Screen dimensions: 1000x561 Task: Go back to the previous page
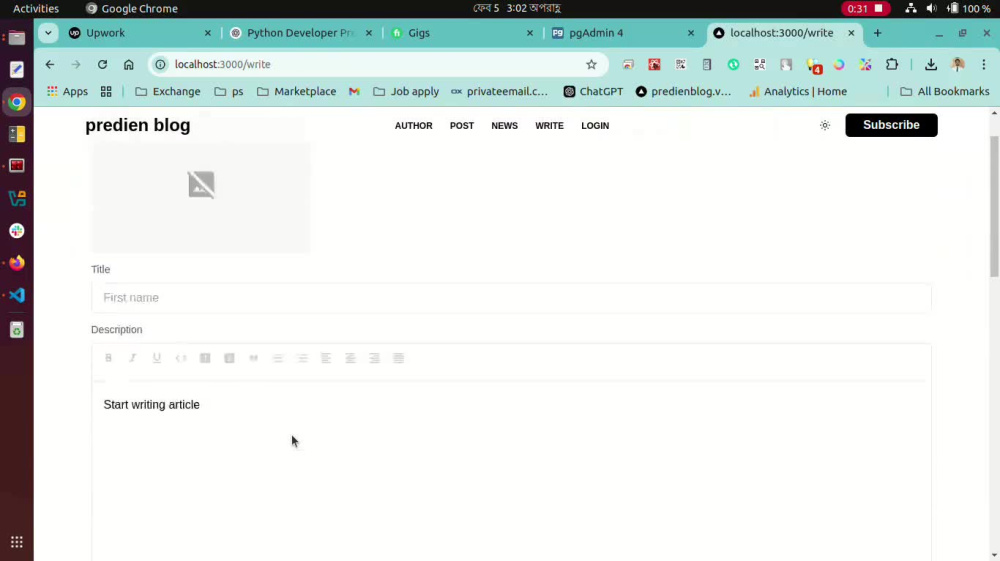click(x=50, y=64)
